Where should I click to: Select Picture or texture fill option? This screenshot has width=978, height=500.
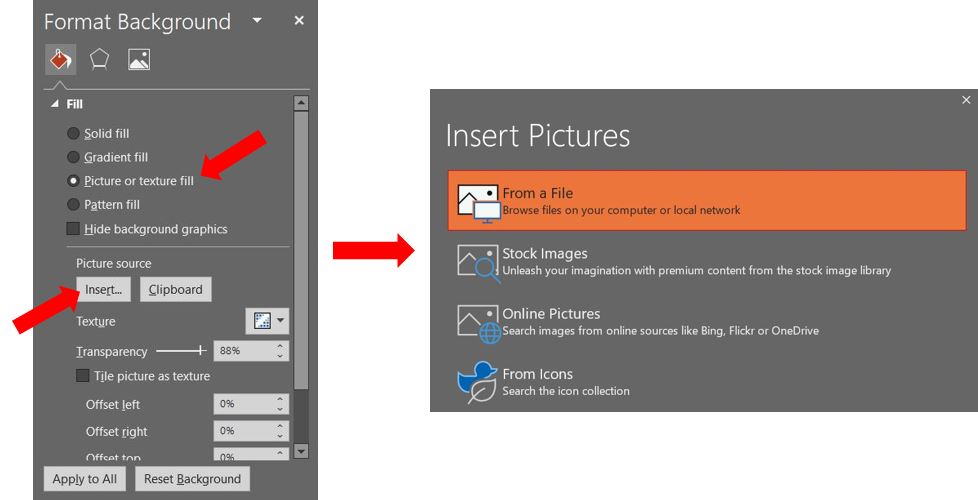click(x=73, y=181)
